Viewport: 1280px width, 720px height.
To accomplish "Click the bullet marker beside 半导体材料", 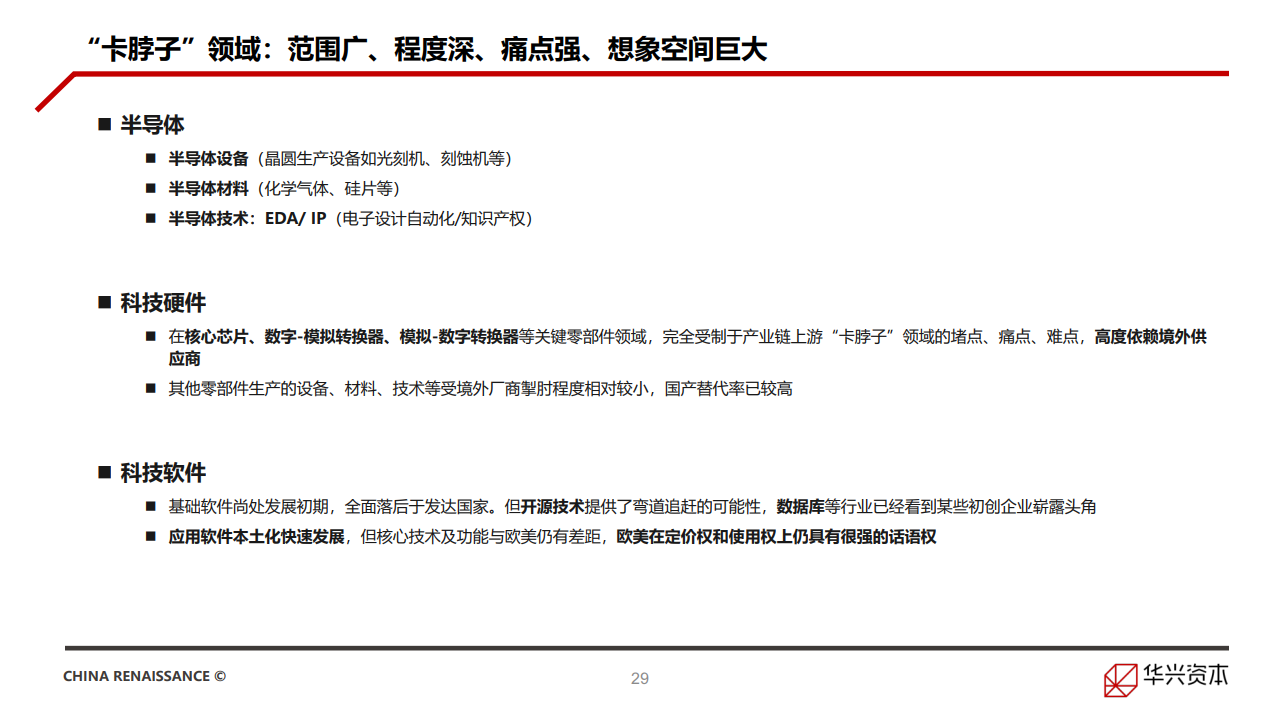I will 151,188.
